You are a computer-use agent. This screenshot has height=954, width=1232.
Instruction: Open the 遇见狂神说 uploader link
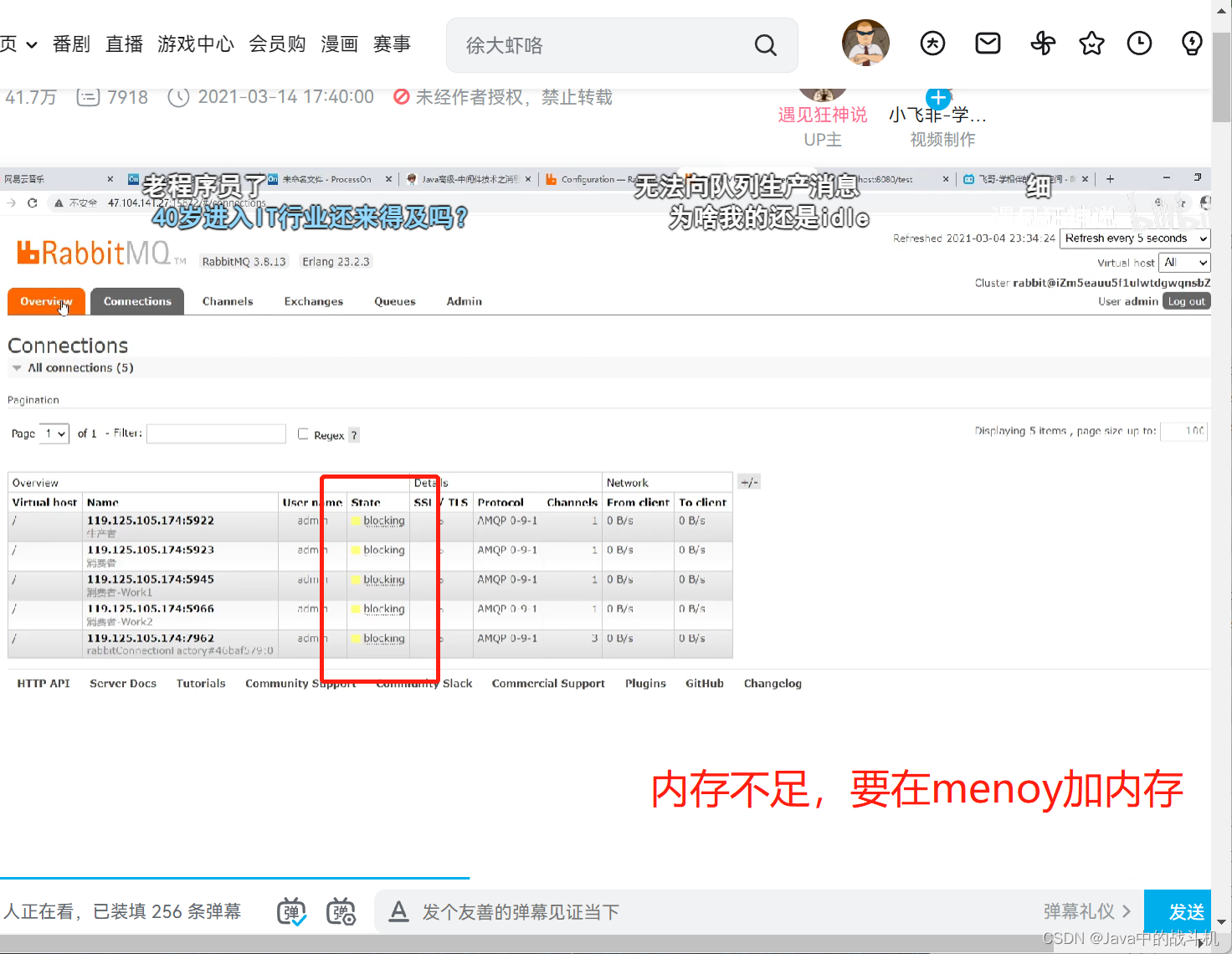pos(823,115)
